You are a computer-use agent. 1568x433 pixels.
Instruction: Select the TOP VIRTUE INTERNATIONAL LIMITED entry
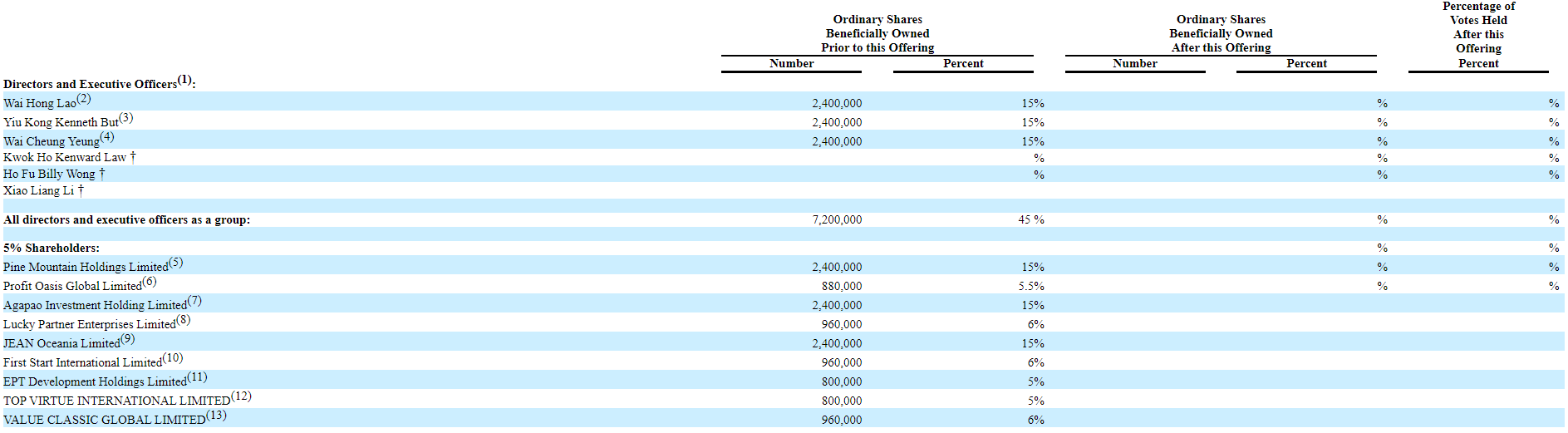[x=116, y=401]
